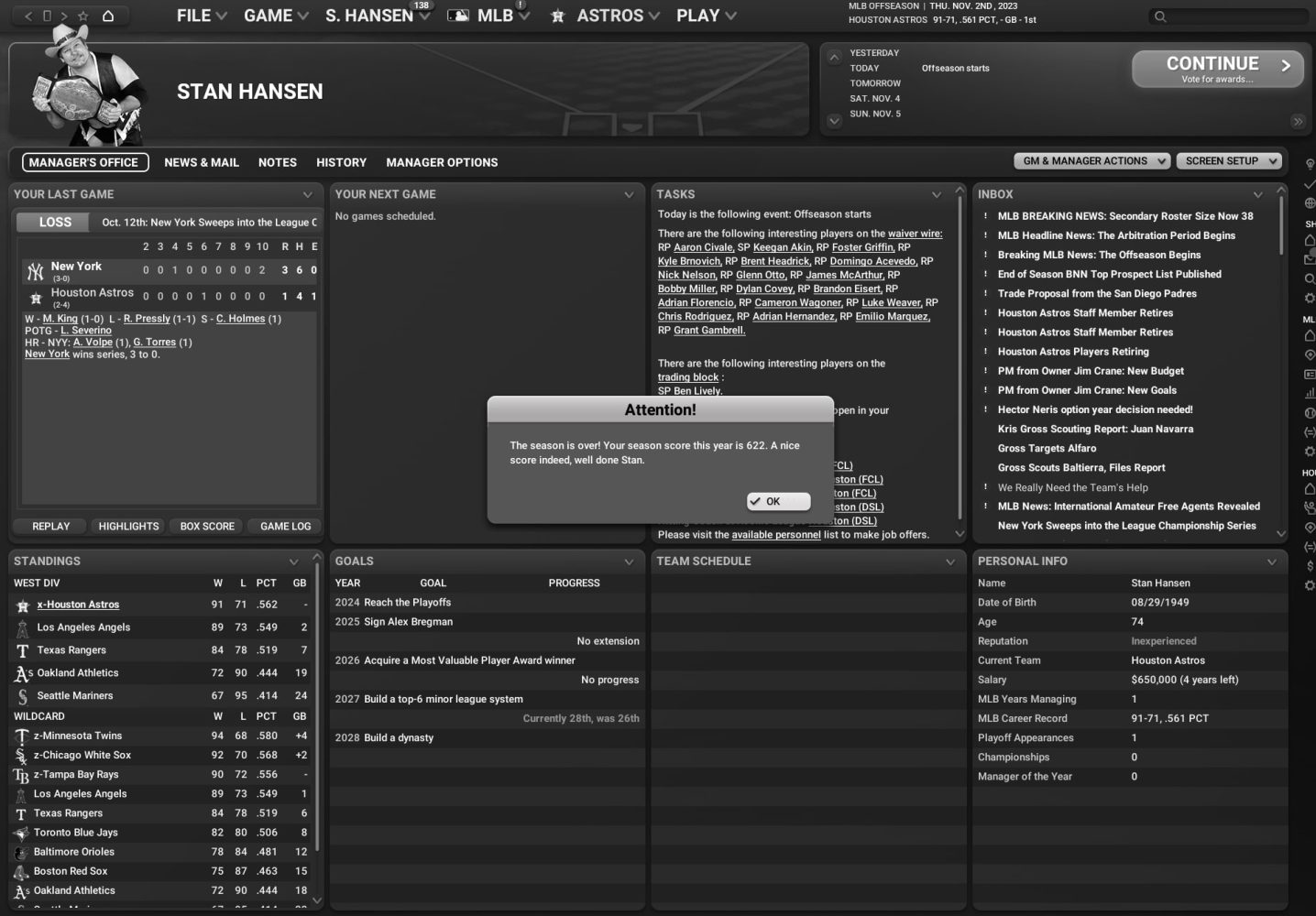The height and width of the screenshot is (916, 1316).
Task: Open the Game Log
Action: point(285,527)
